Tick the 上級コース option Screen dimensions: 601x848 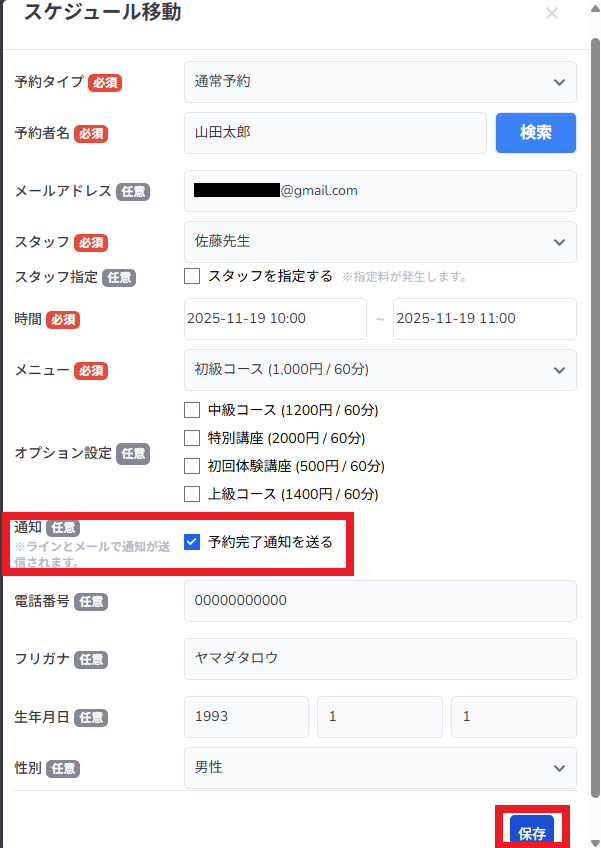[193, 494]
